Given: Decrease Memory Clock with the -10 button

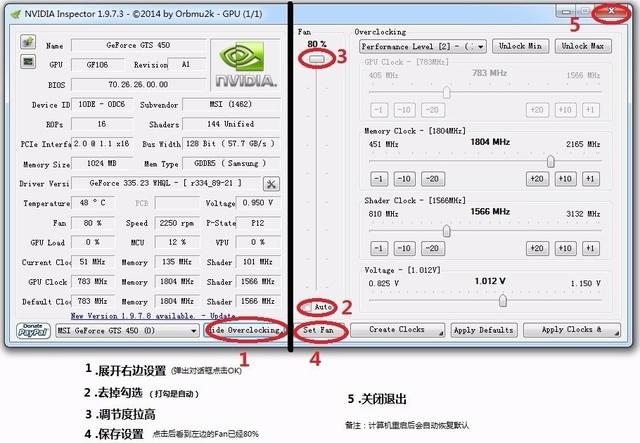Looking at the screenshot, I should [404, 179].
